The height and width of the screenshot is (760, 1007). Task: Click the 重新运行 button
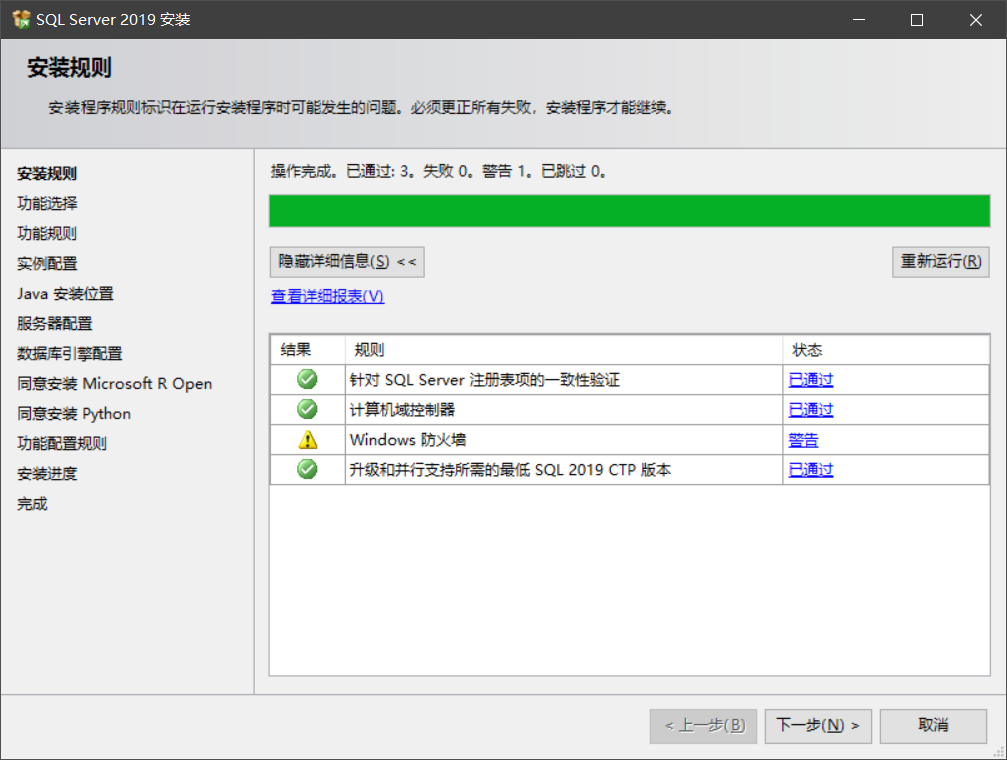tap(940, 261)
